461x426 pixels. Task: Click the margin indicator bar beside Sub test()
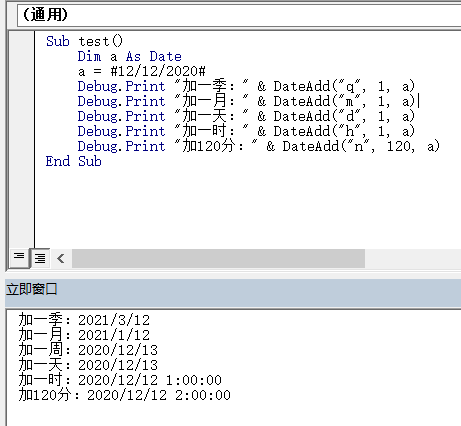22,42
